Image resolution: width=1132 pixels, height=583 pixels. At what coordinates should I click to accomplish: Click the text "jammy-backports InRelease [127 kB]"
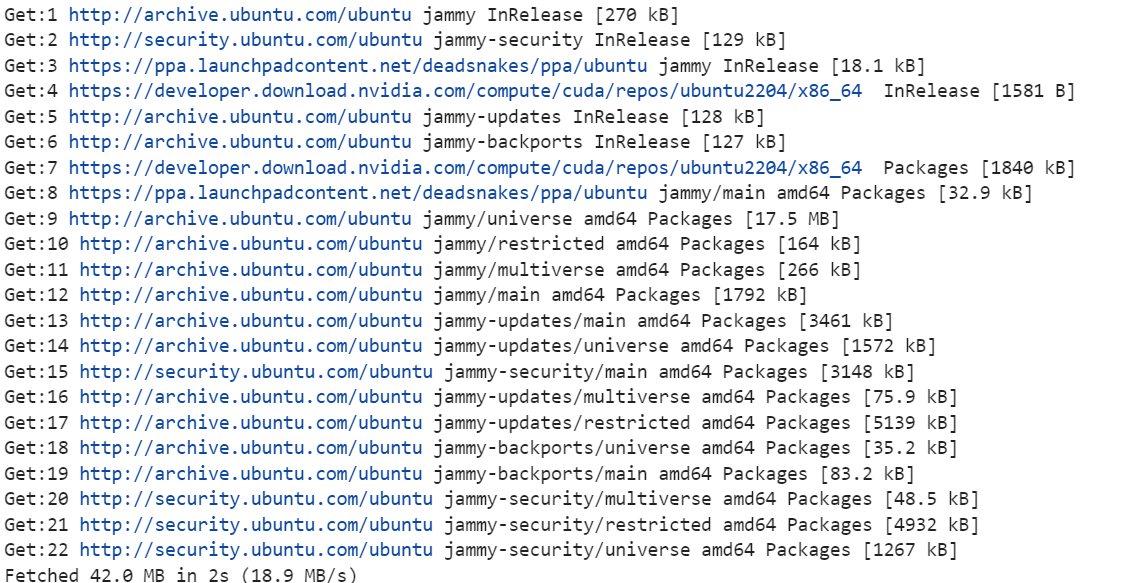[604, 142]
